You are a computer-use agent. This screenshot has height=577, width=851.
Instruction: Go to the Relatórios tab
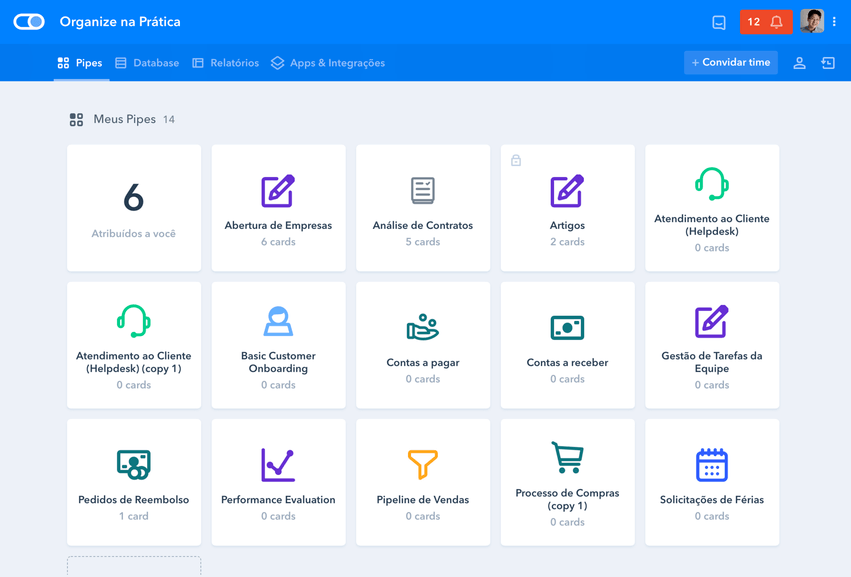tap(225, 63)
